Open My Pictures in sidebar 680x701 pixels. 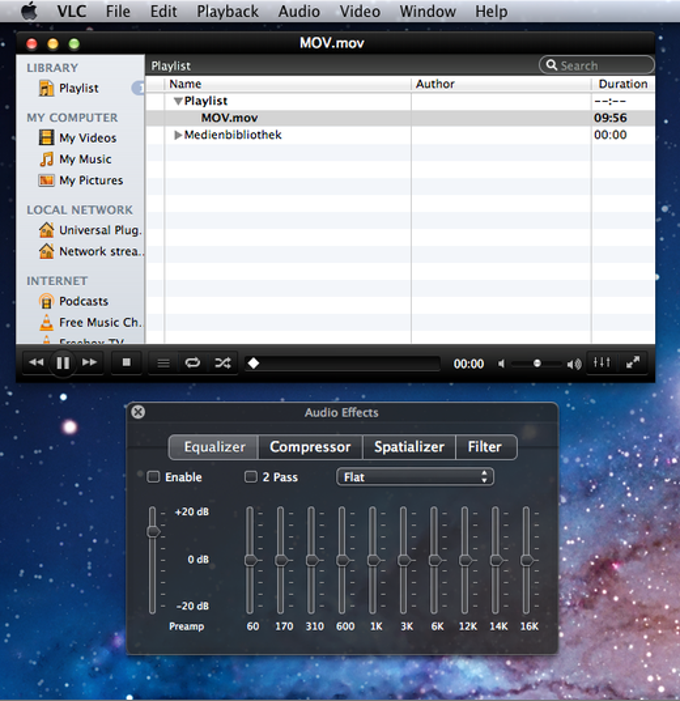tap(80, 180)
